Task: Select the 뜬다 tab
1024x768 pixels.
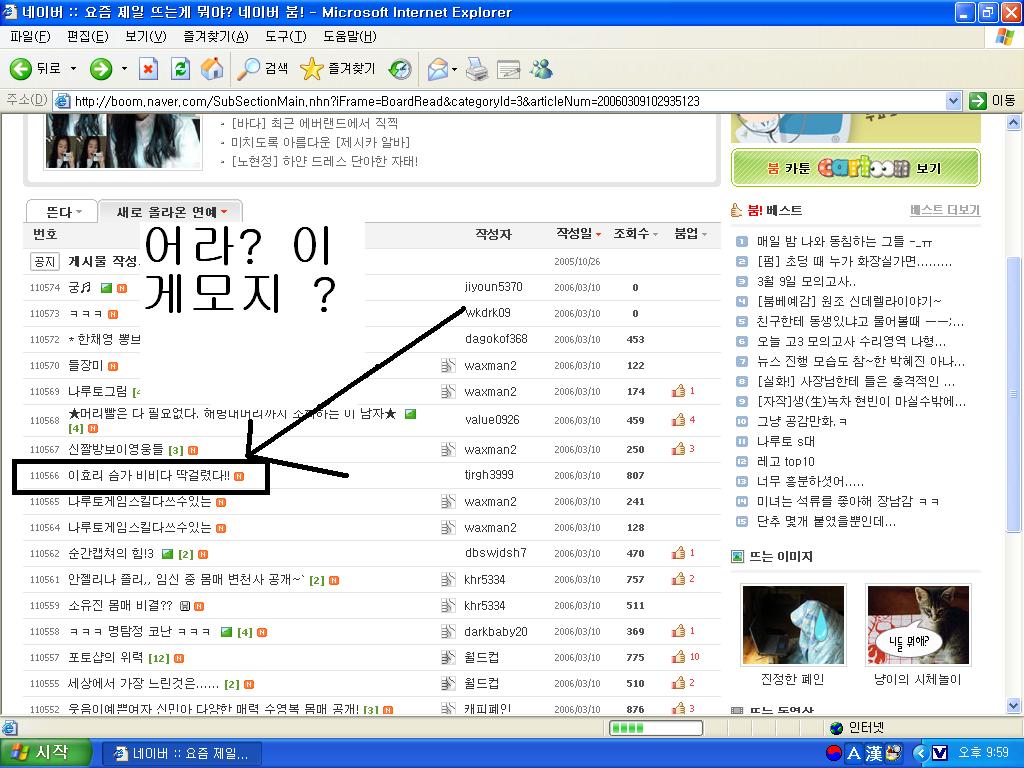Action: click(61, 212)
